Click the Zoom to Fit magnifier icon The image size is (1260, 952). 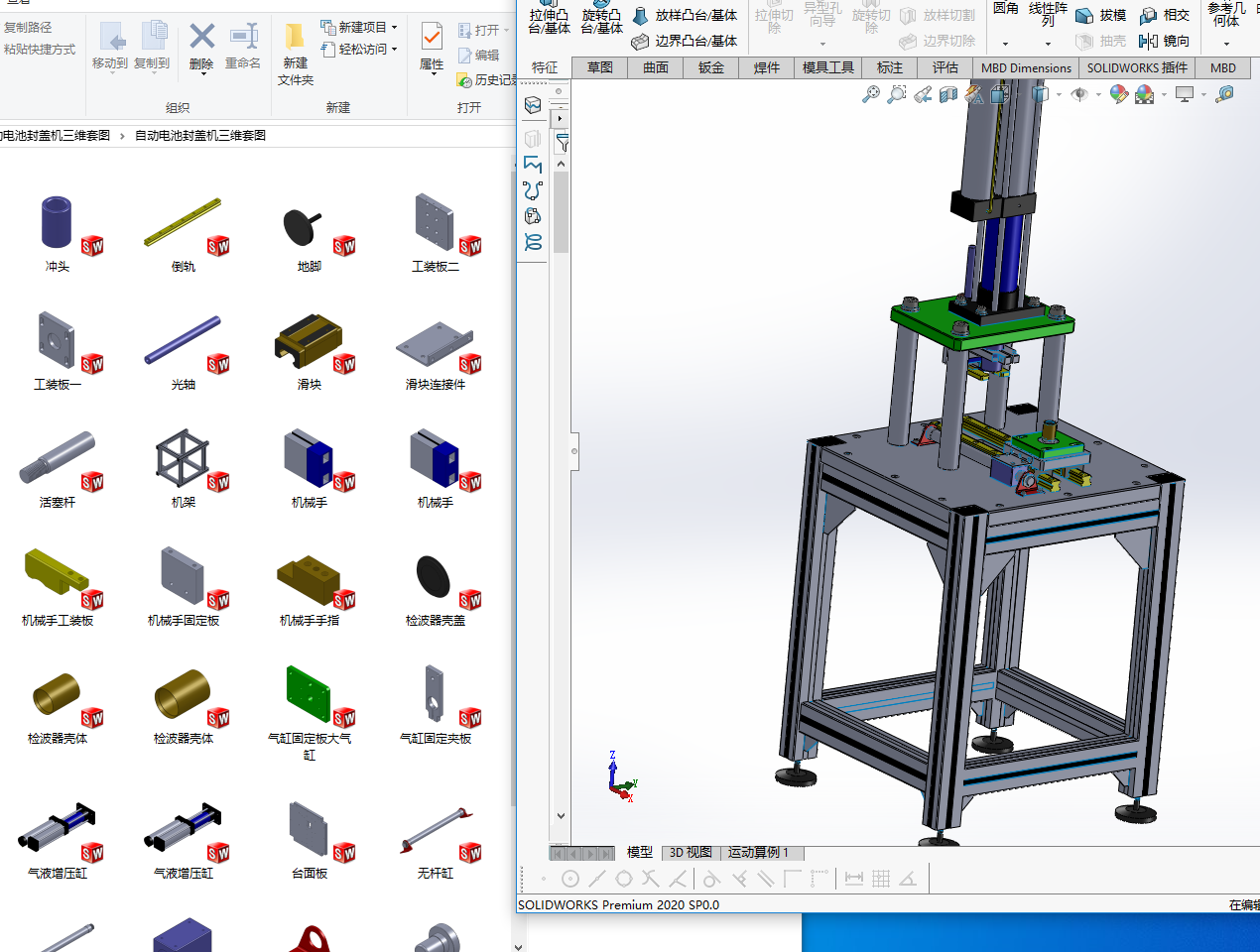[870, 94]
